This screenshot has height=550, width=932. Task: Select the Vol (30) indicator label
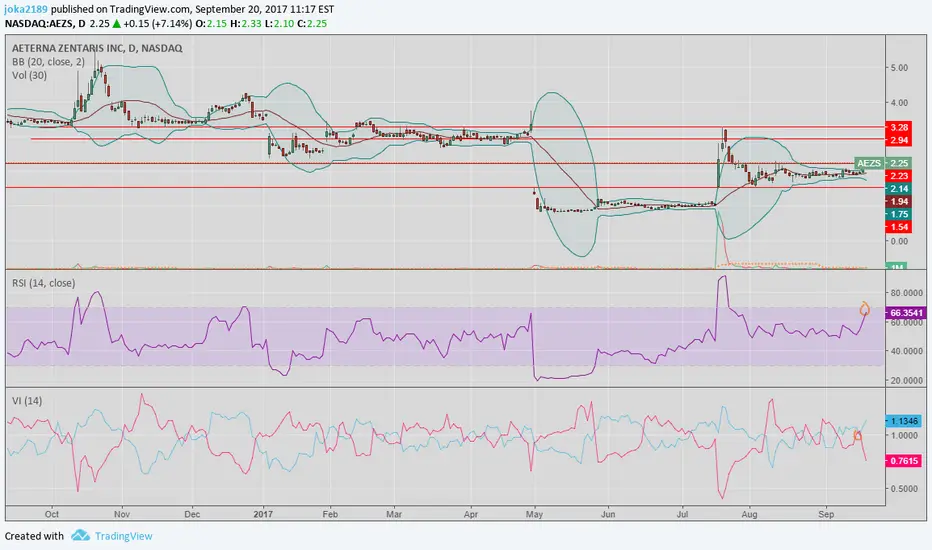point(29,76)
